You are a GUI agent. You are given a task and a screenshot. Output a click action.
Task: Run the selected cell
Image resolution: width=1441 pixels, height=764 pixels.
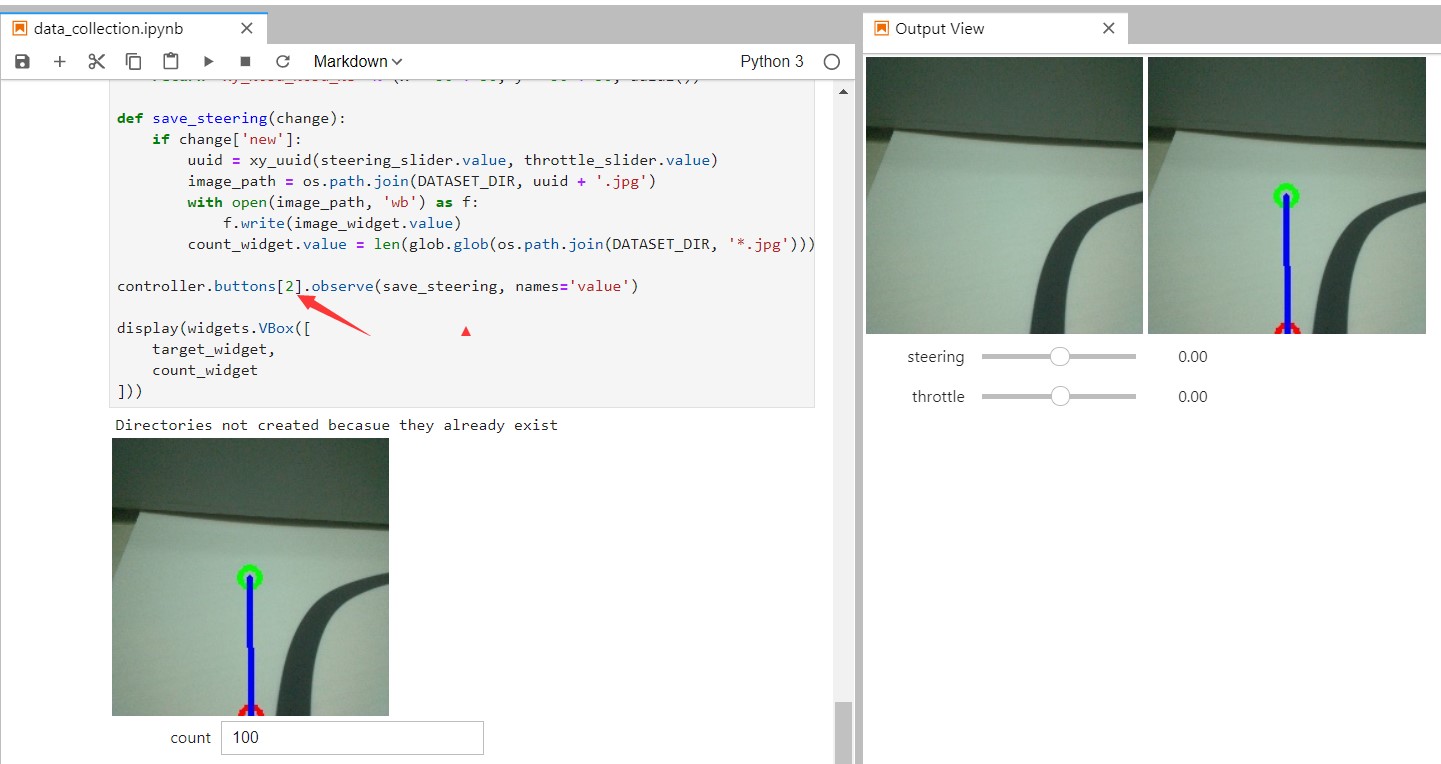[x=208, y=62]
